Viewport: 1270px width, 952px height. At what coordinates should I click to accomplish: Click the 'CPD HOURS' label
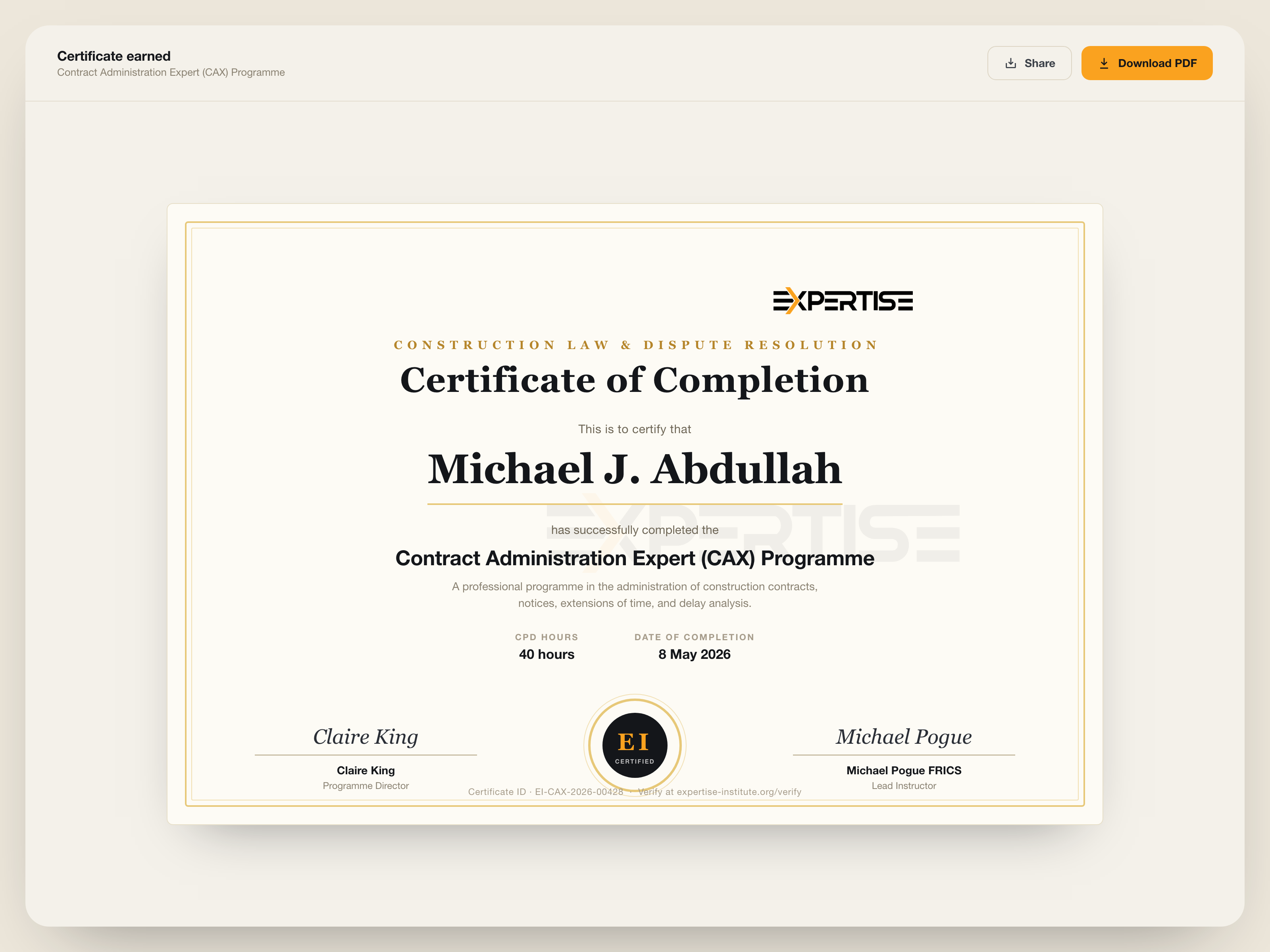546,637
